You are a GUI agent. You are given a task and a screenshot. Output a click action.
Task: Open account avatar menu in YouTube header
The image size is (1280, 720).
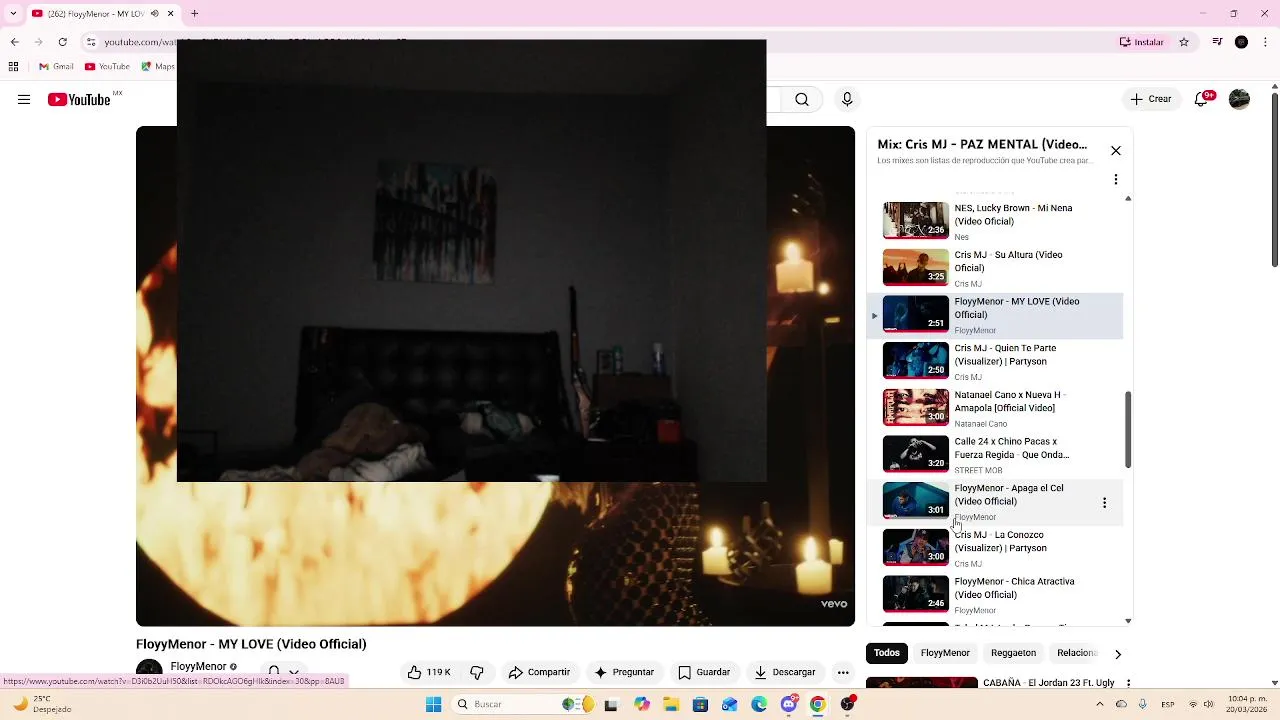pyautogui.click(x=1239, y=100)
